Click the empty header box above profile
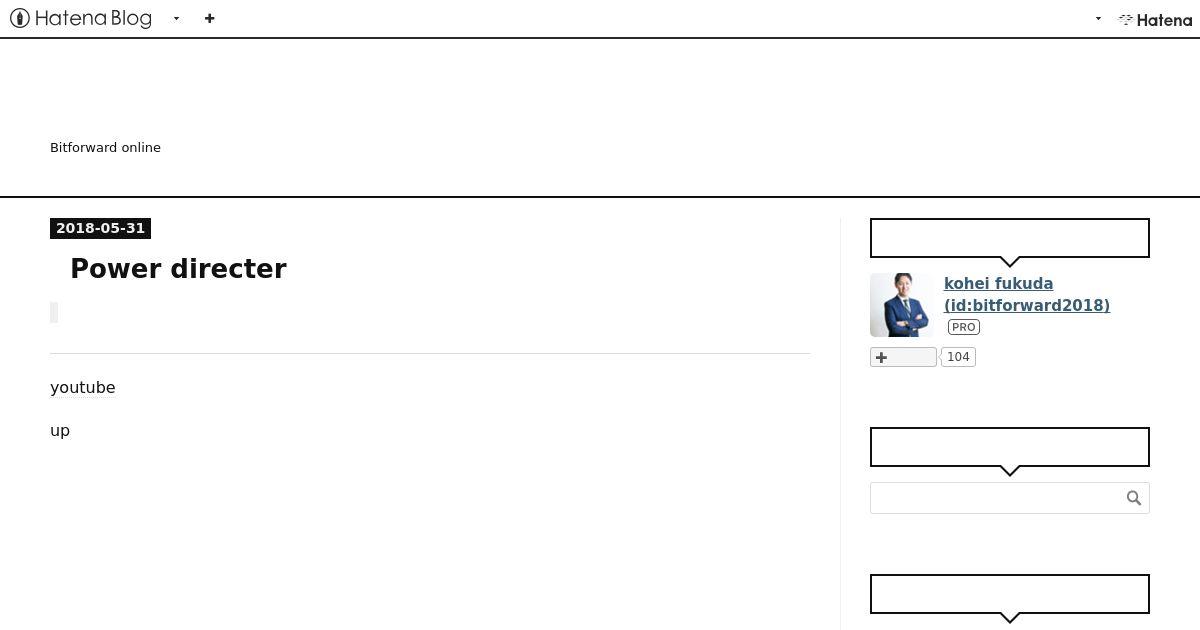 (x=1010, y=238)
